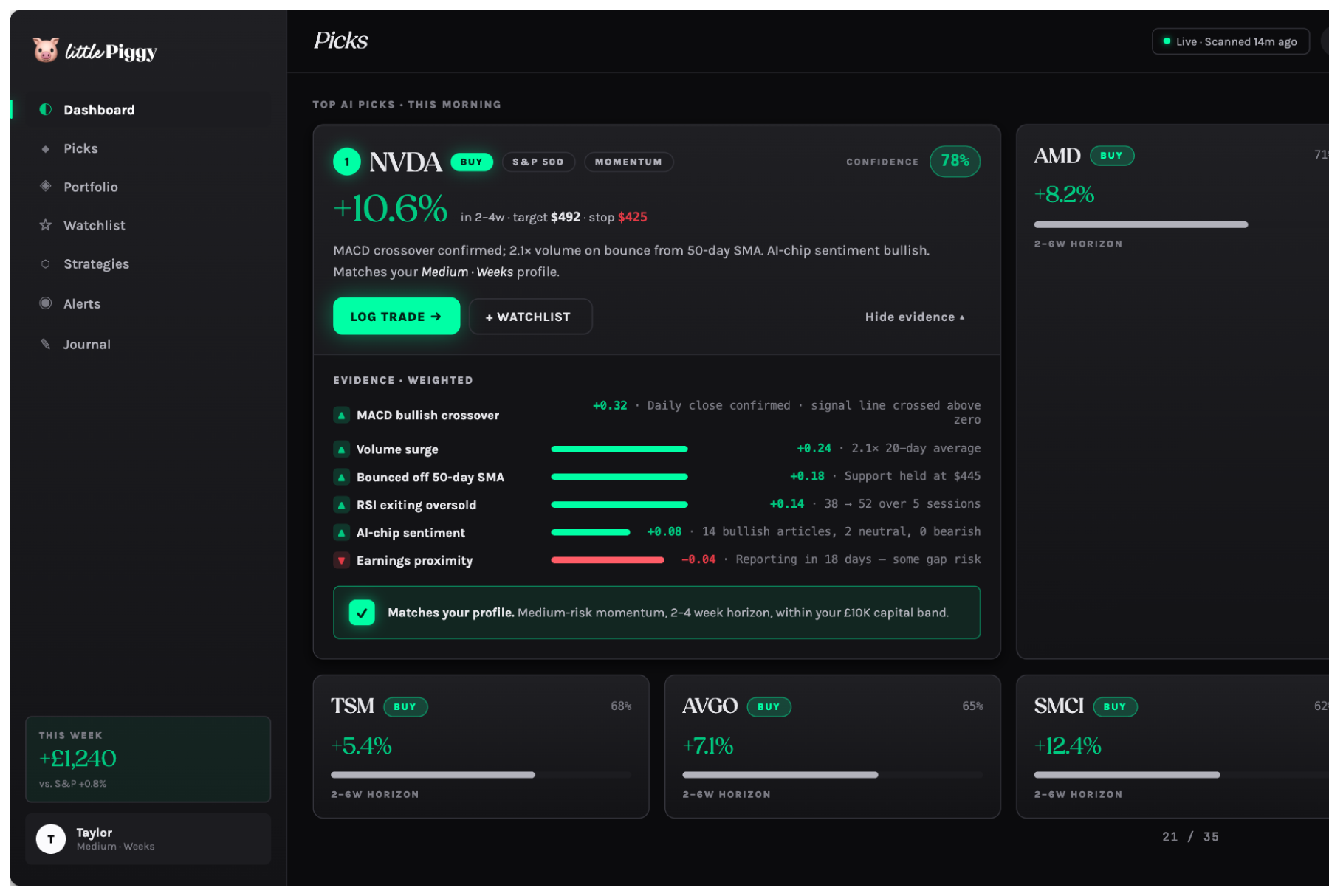
Task: Click up-arrow icon beside MACD bullish crossover
Action: coord(341,415)
